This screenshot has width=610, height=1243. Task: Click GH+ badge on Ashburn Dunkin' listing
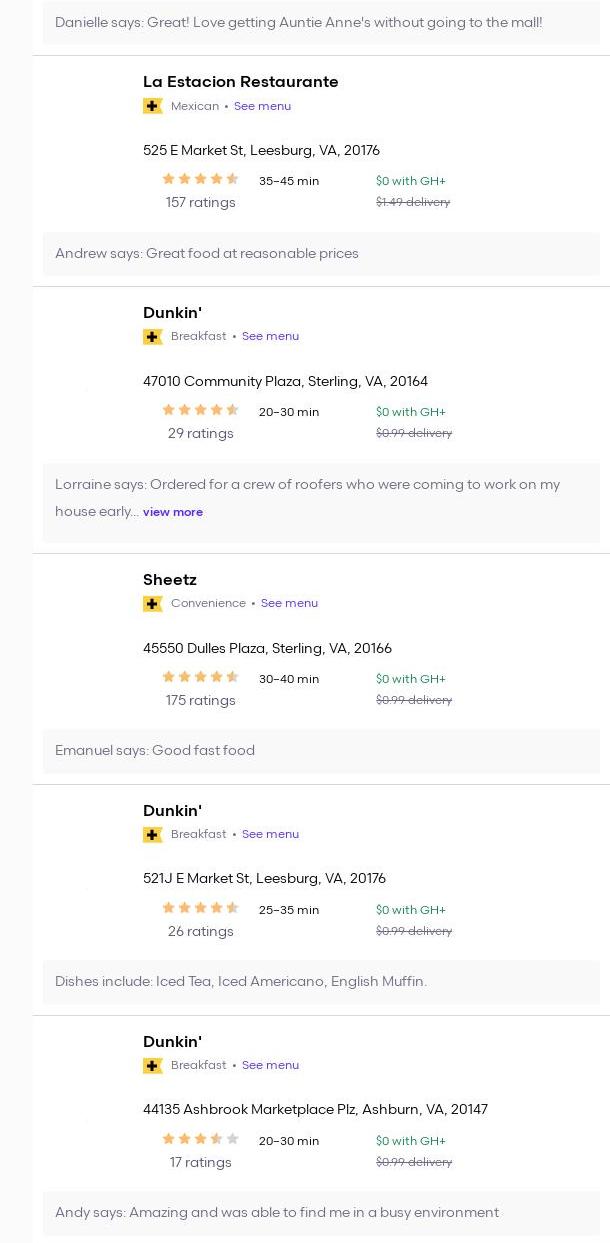tap(153, 1066)
